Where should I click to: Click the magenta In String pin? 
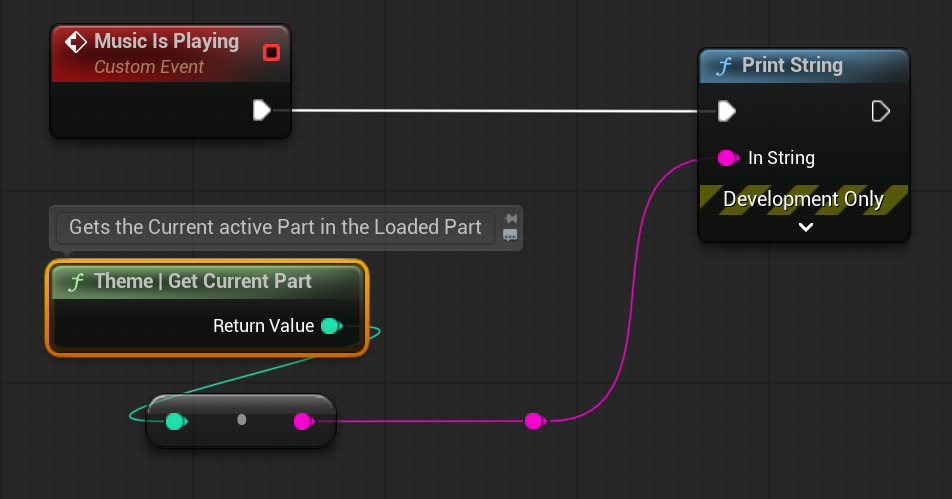click(x=727, y=158)
